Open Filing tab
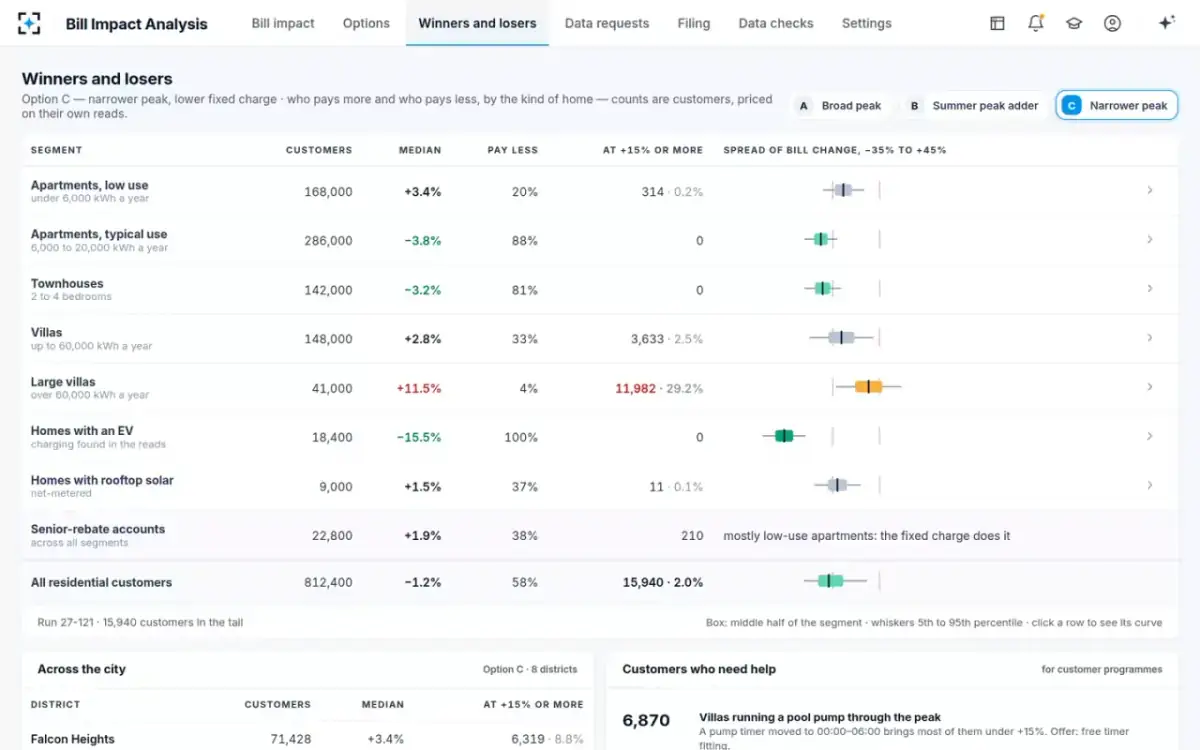The image size is (1200, 750). tap(693, 23)
